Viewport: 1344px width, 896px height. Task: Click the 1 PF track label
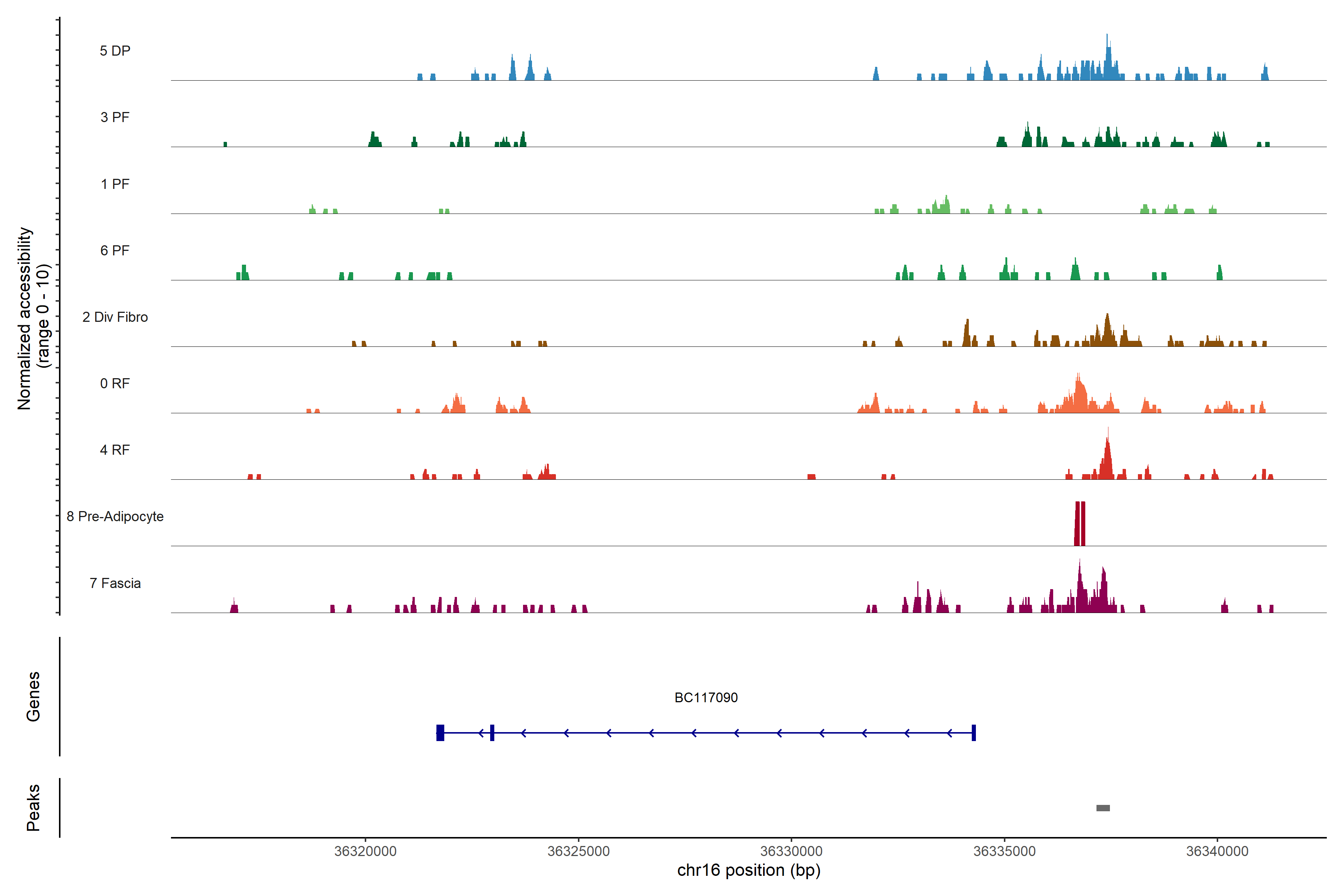[x=115, y=184]
